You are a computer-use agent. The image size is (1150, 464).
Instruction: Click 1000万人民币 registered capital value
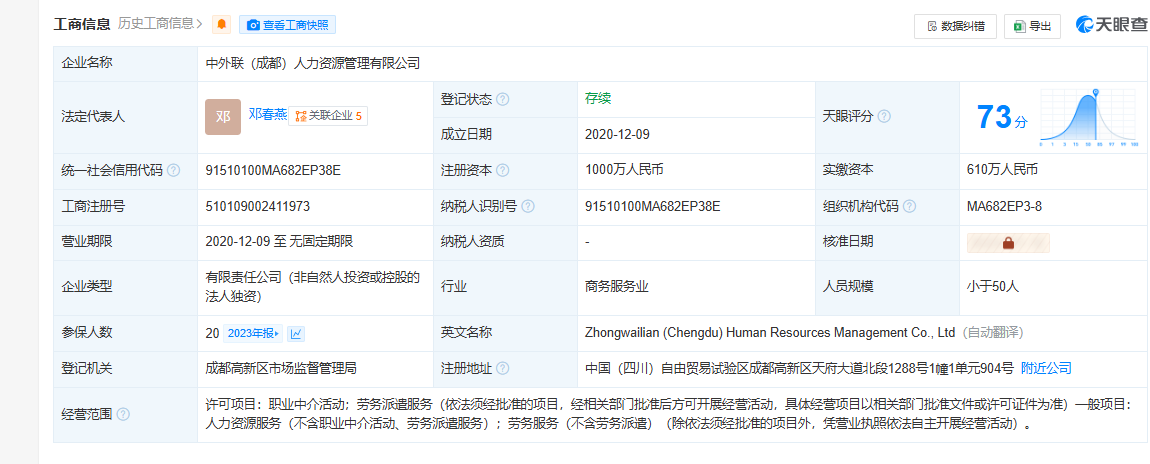(624, 170)
